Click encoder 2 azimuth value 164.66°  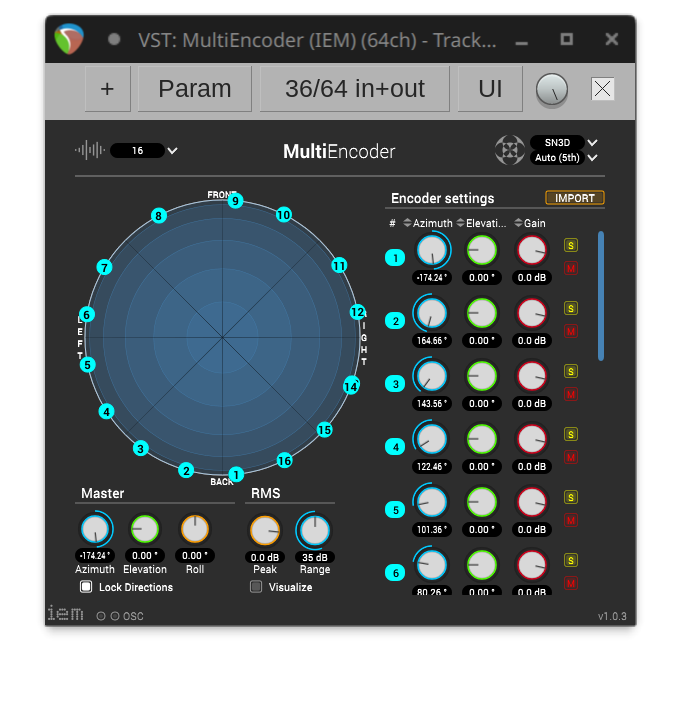432,341
